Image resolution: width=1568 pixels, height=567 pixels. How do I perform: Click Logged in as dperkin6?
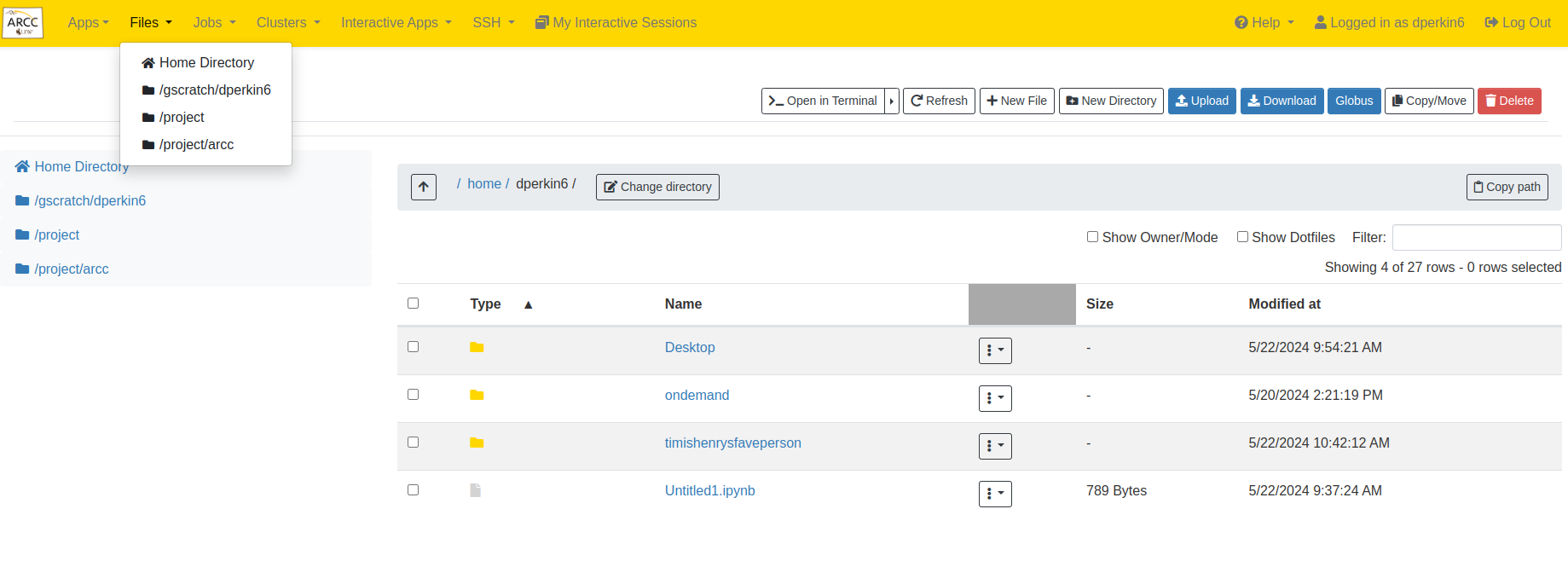pyautogui.click(x=1390, y=23)
